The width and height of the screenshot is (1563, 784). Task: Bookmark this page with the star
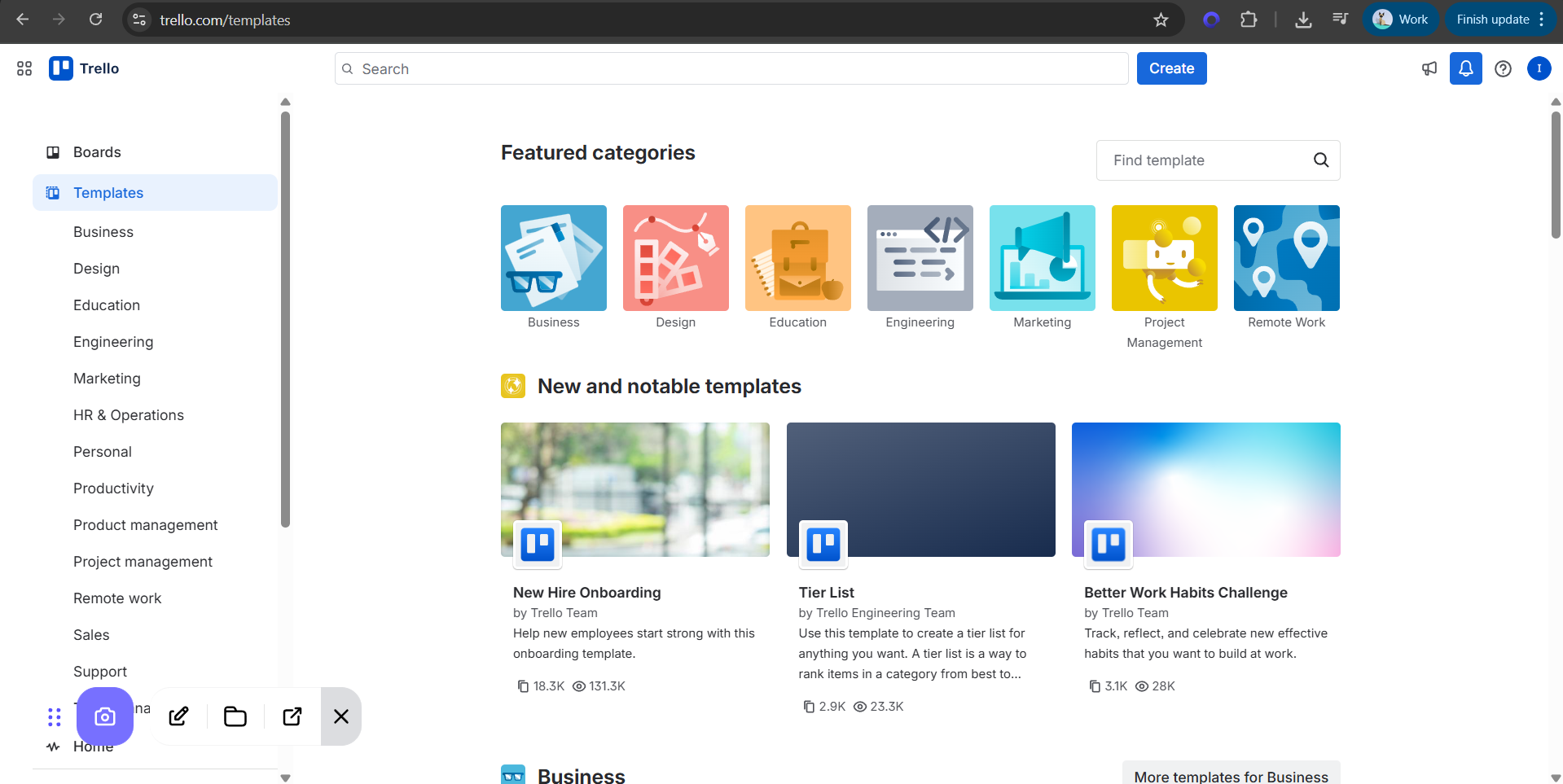point(1161,20)
